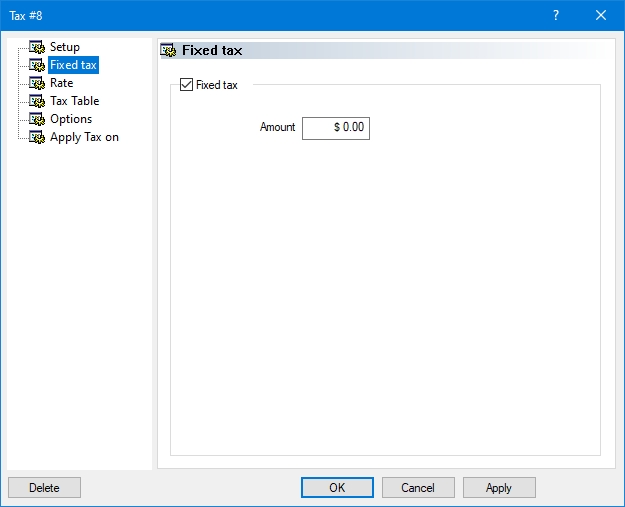The height and width of the screenshot is (507, 625).
Task: Click the Cancel button
Action: (418, 488)
